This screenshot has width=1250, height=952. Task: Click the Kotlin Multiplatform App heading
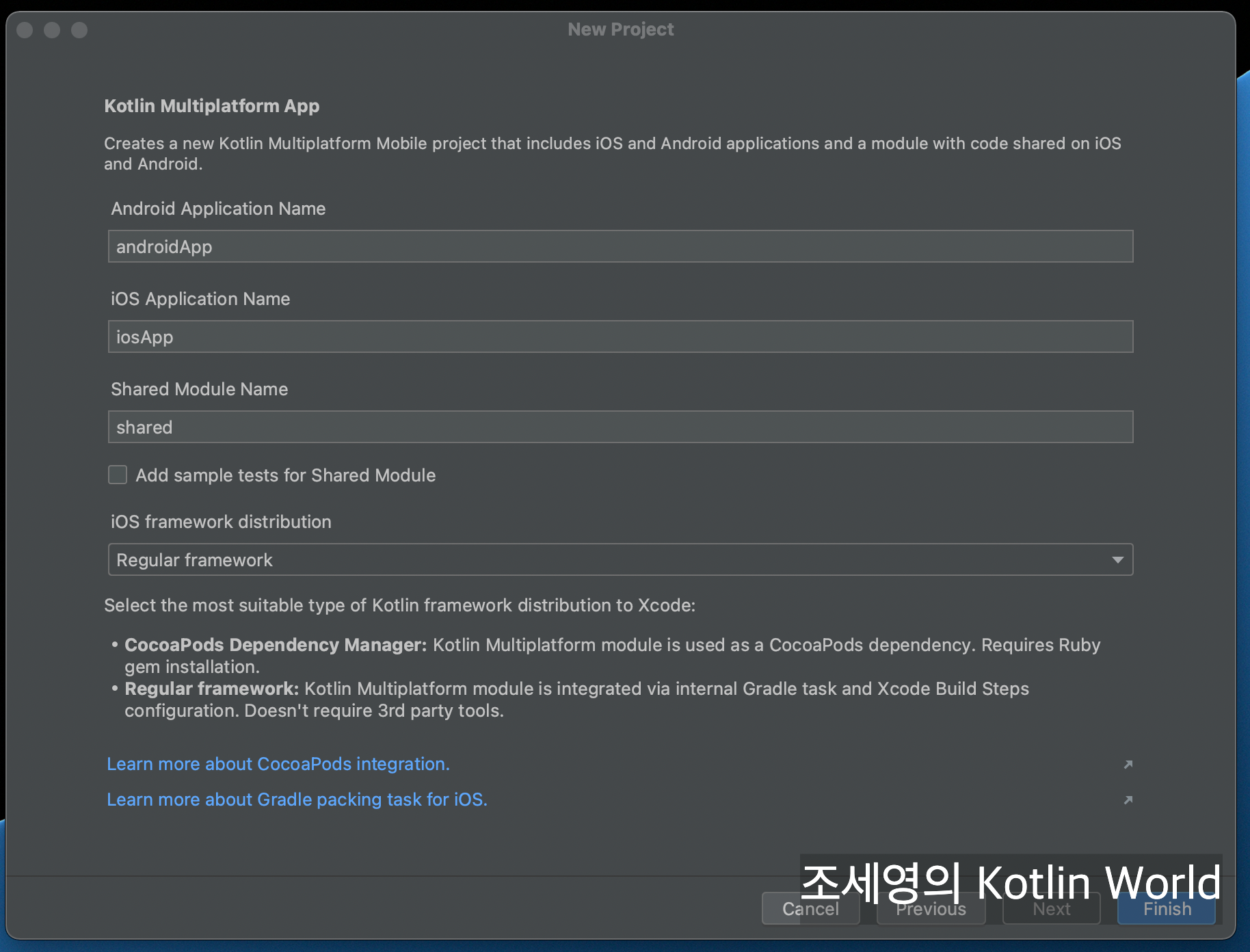pyautogui.click(x=212, y=106)
